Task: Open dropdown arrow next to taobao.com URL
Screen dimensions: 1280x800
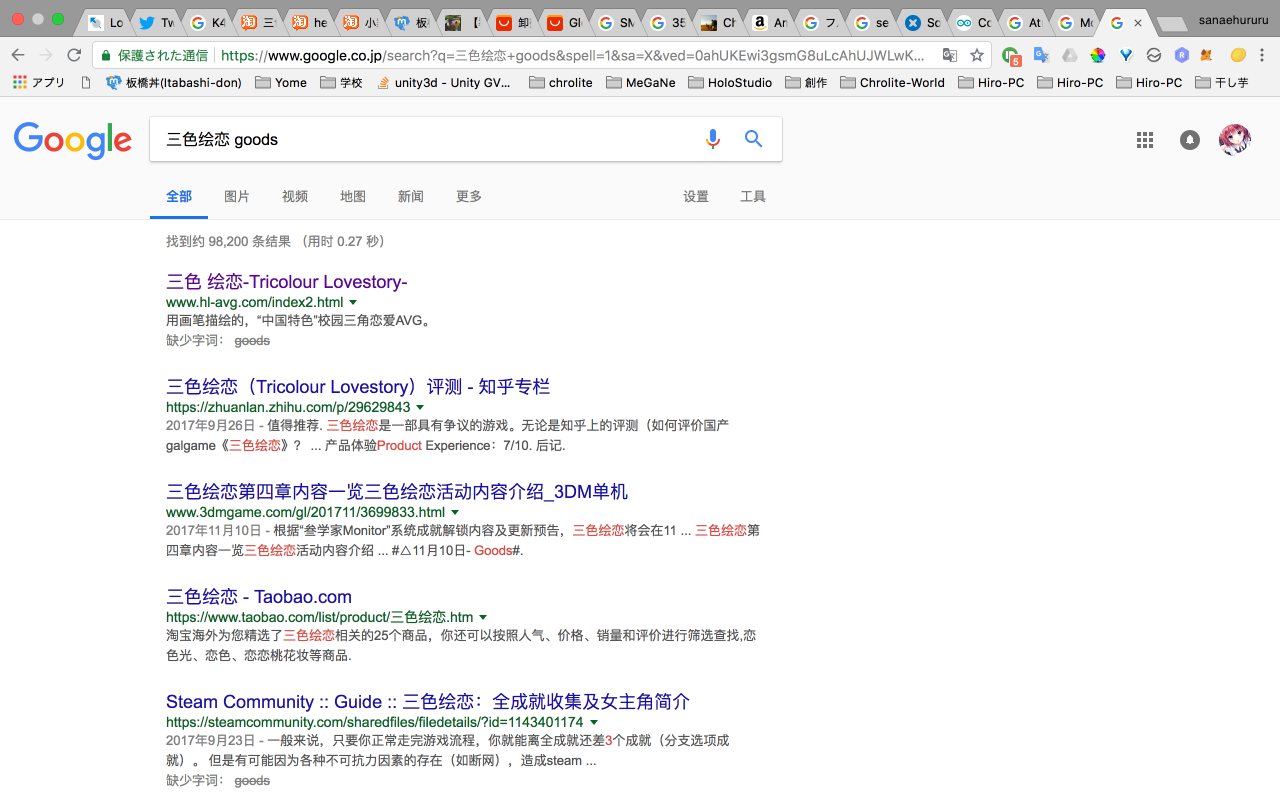Action: (x=483, y=617)
